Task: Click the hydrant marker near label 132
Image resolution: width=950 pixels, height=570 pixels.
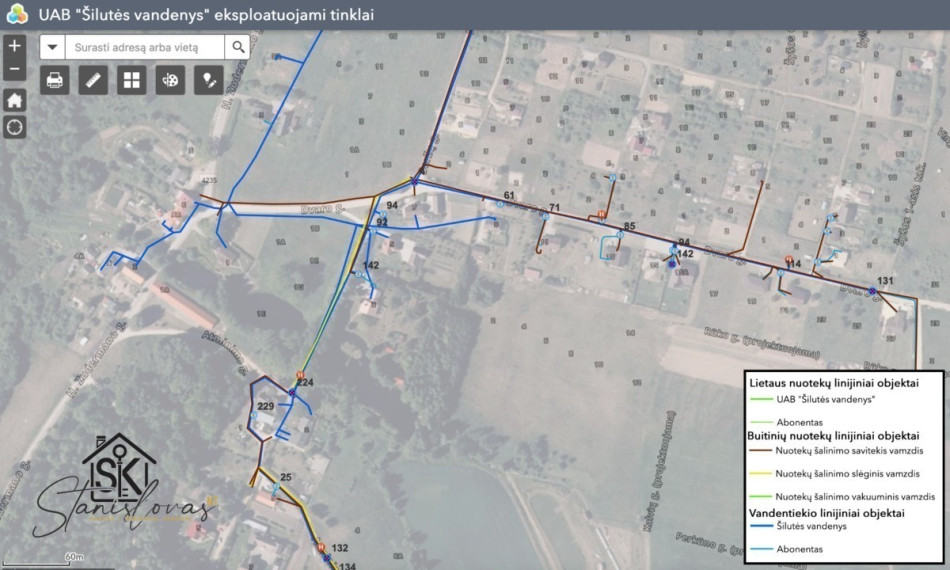Action: (322, 548)
